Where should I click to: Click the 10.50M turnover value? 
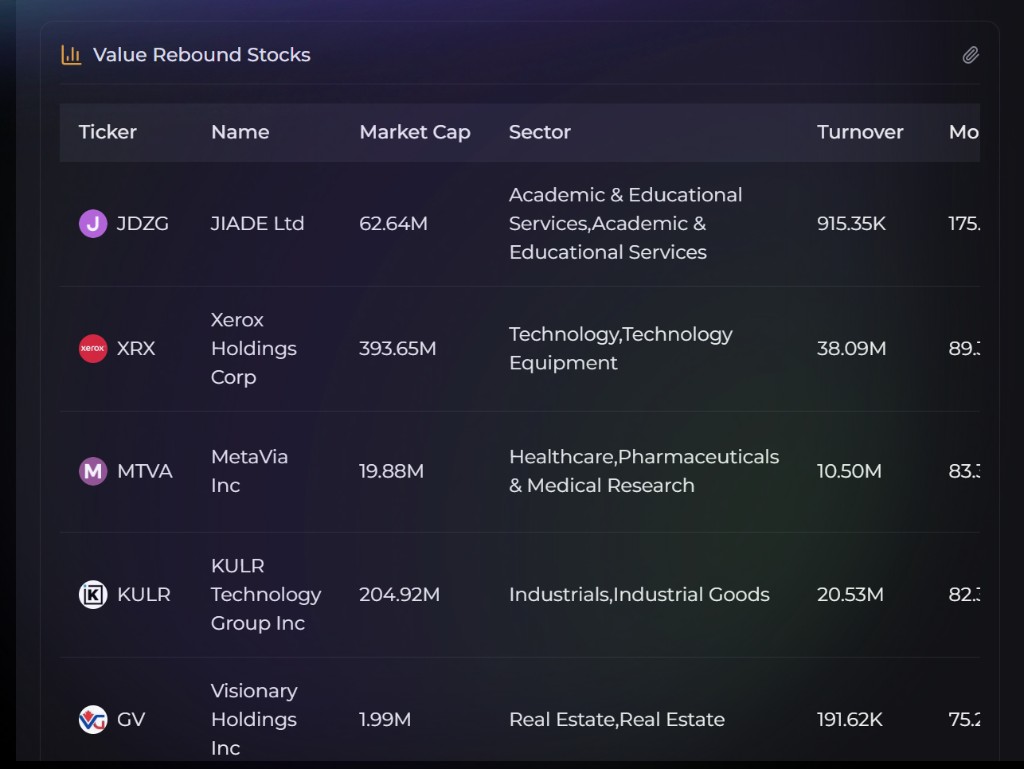pyautogui.click(x=849, y=471)
